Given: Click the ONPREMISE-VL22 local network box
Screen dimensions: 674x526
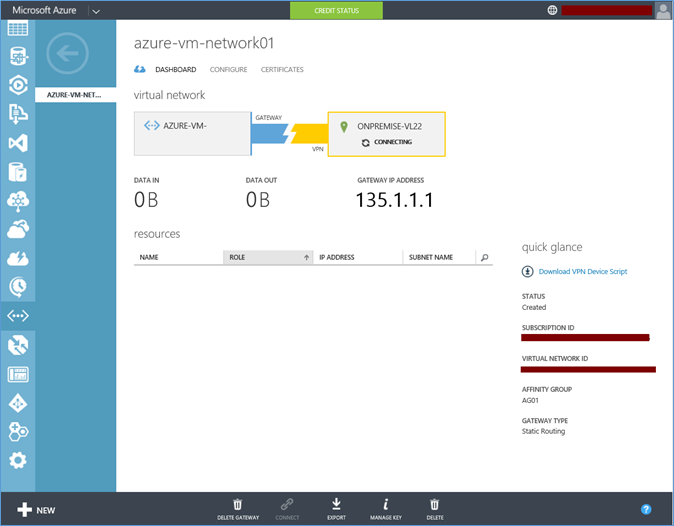Looking at the screenshot, I should point(386,134).
